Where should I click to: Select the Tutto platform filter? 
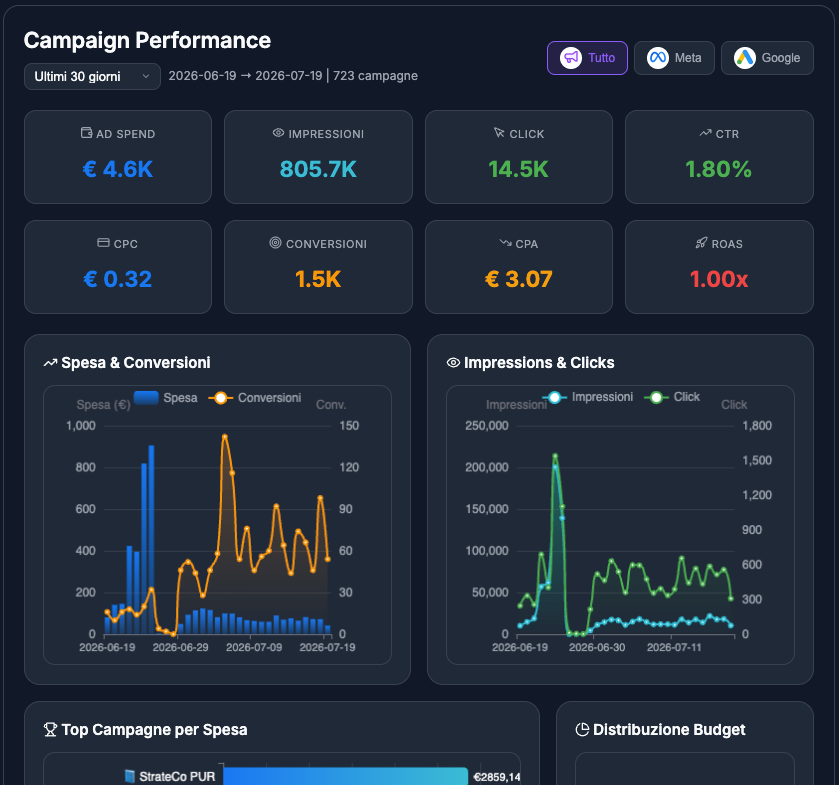click(587, 58)
